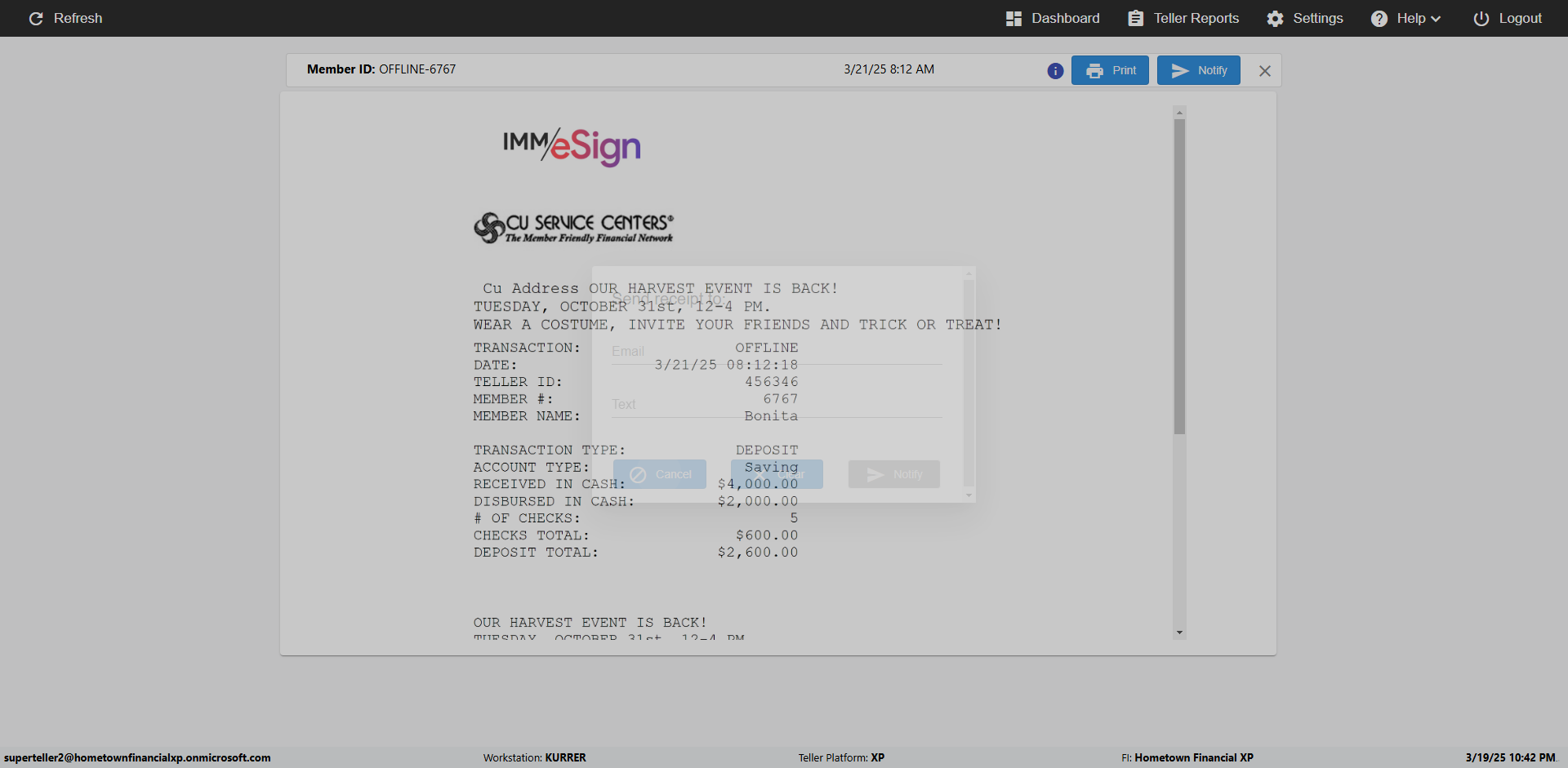The image size is (1568, 768).
Task: Click the IMM eSign logo
Action: 572,147
